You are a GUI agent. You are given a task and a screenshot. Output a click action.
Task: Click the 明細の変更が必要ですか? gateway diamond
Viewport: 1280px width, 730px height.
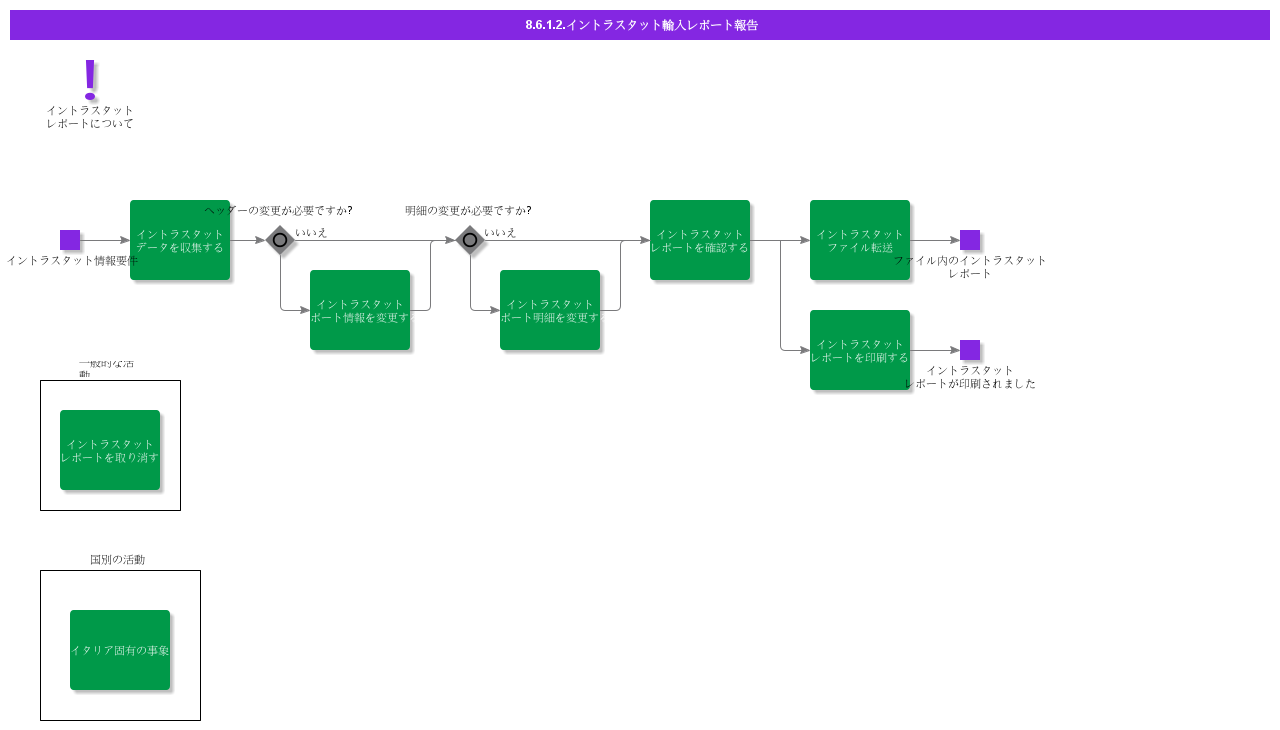470,240
